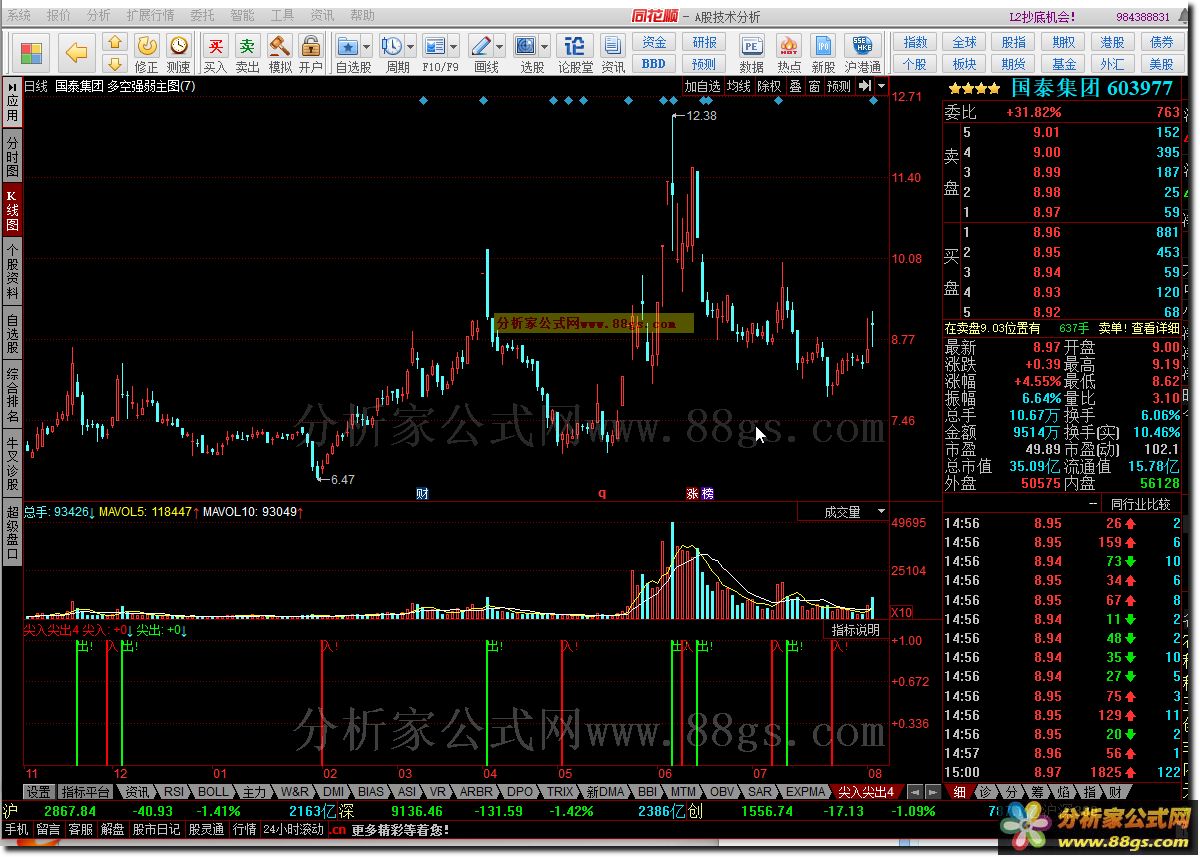Select the 画线 drawing pencil icon

pos(481,46)
